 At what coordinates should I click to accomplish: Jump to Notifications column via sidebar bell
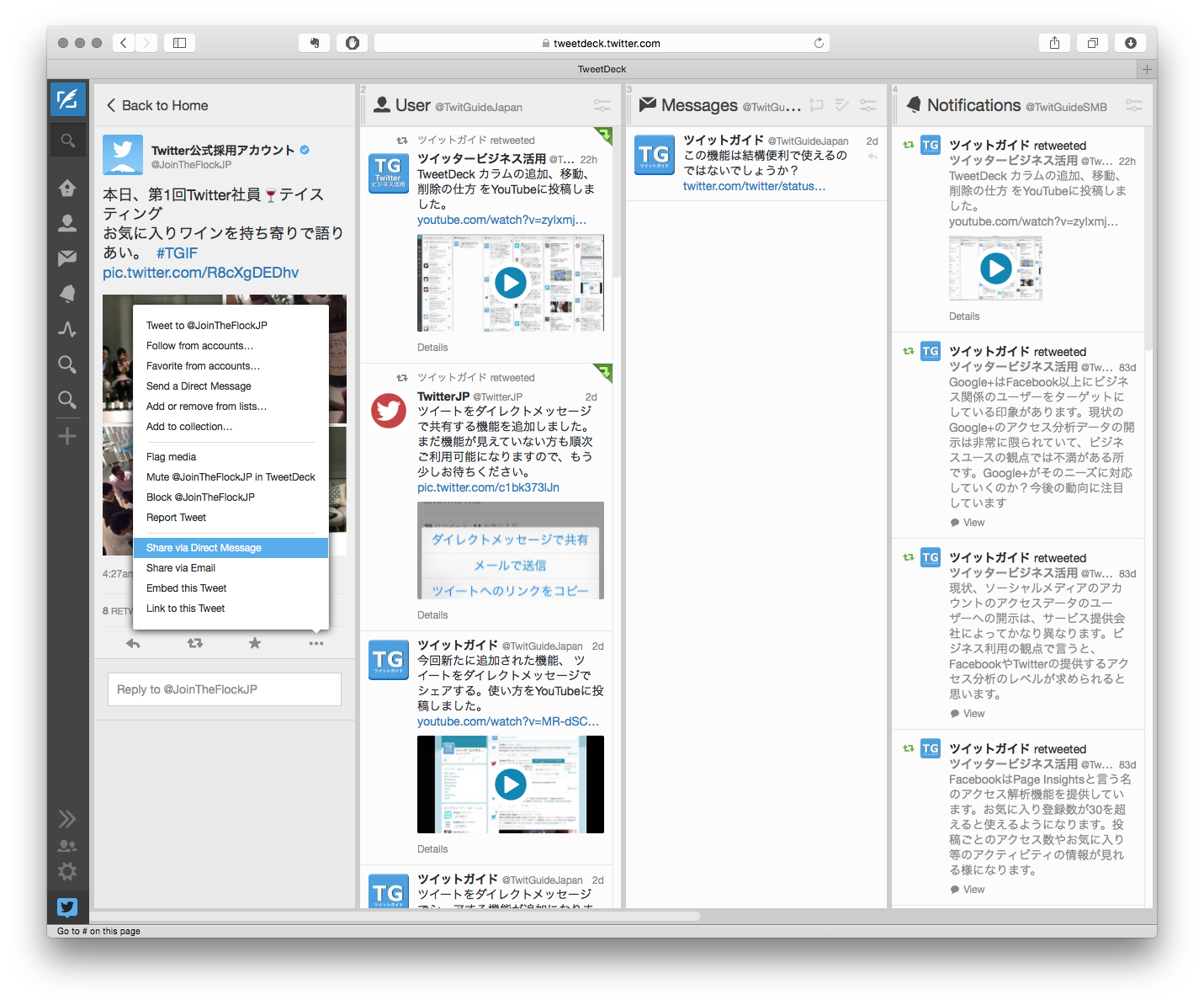click(67, 293)
